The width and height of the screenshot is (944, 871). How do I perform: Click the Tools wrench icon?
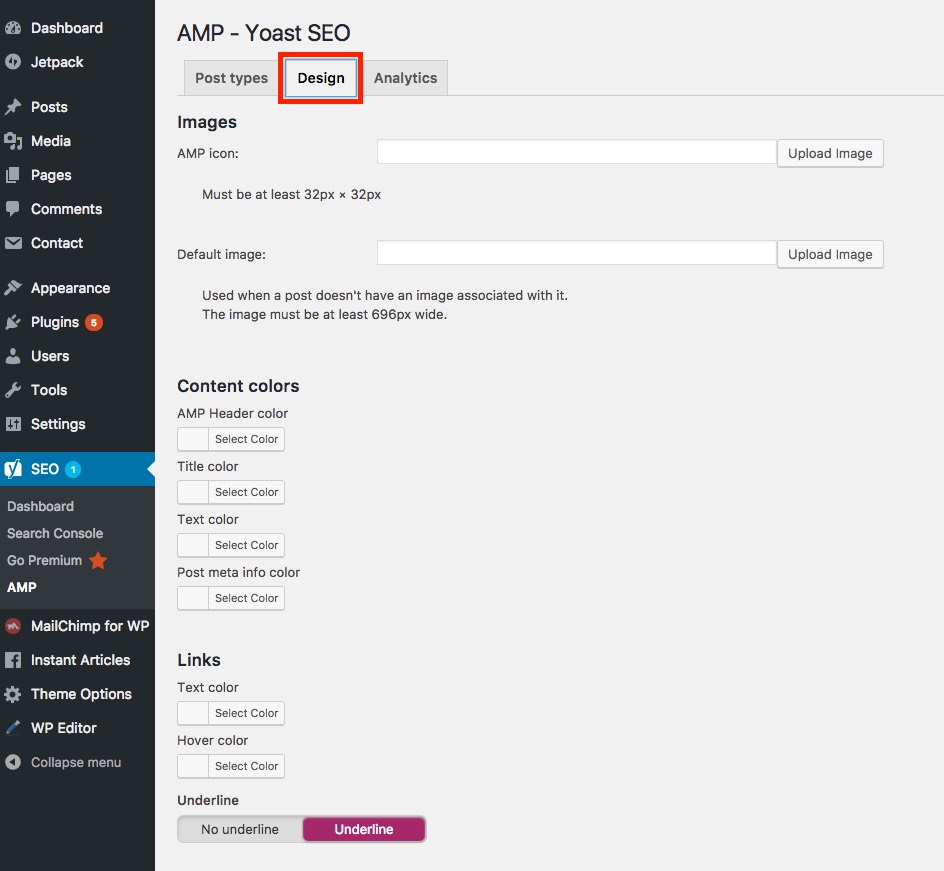click(13, 390)
